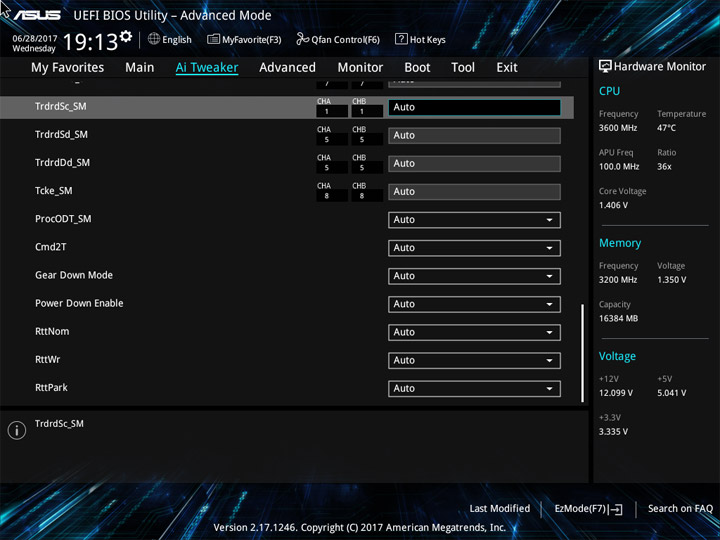Select the ProcODT_SM label
This screenshot has width=720, height=540.
[x=63, y=219]
